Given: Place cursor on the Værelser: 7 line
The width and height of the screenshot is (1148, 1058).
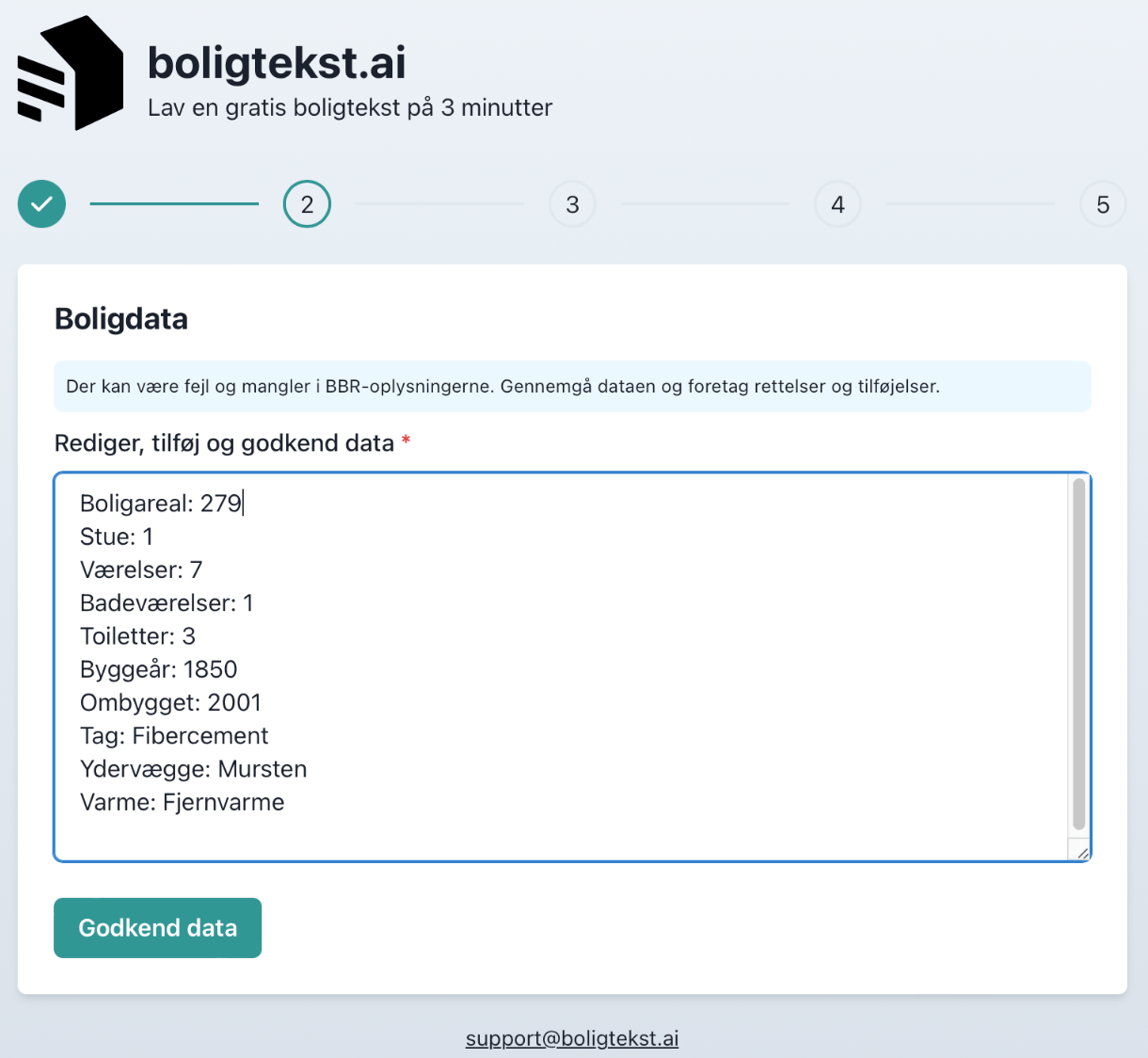Looking at the screenshot, I should tap(141, 570).
